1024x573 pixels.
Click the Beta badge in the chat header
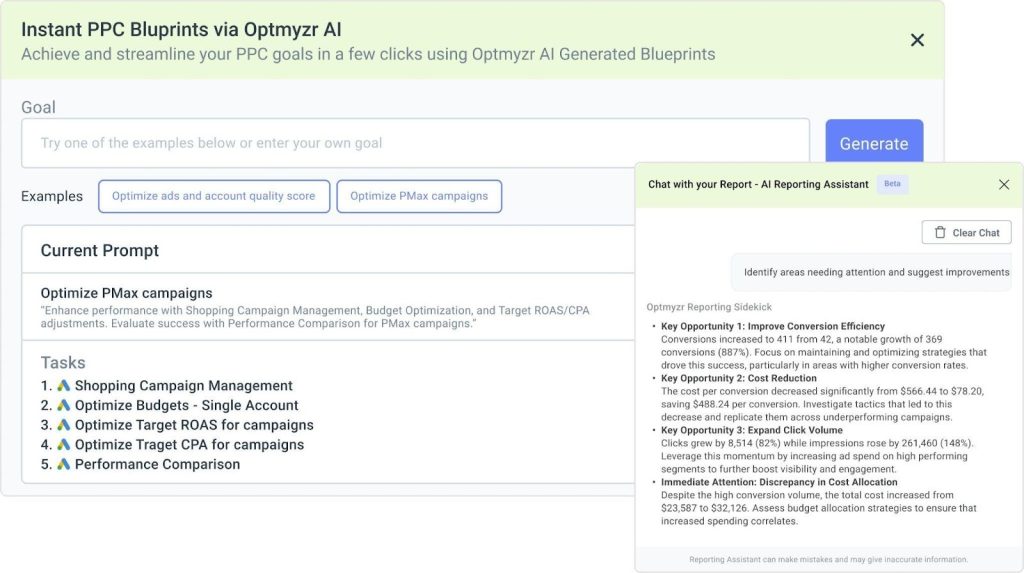(892, 184)
